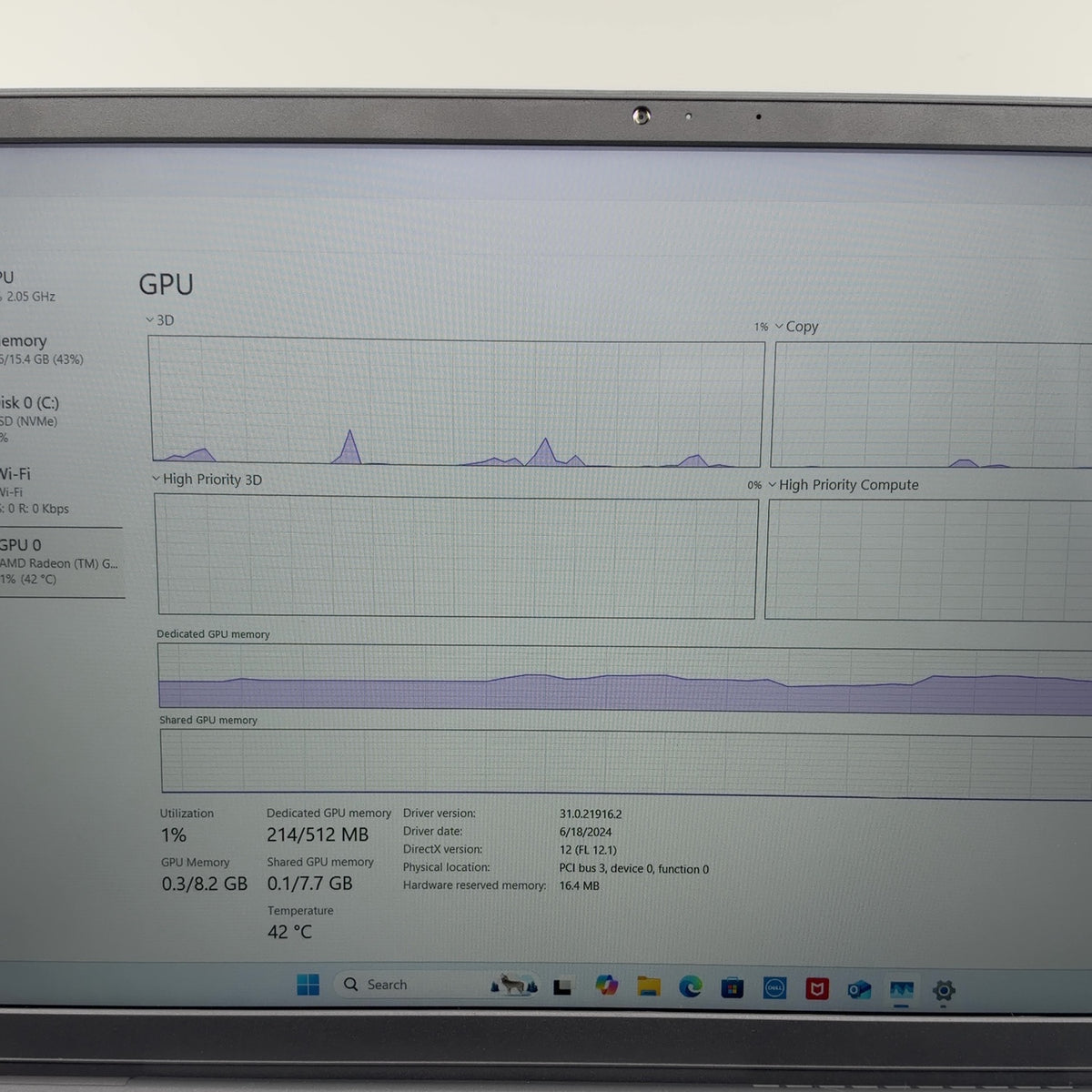The width and height of the screenshot is (1092, 1092).
Task: Click the 3D usage graph
Action: tap(457, 402)
